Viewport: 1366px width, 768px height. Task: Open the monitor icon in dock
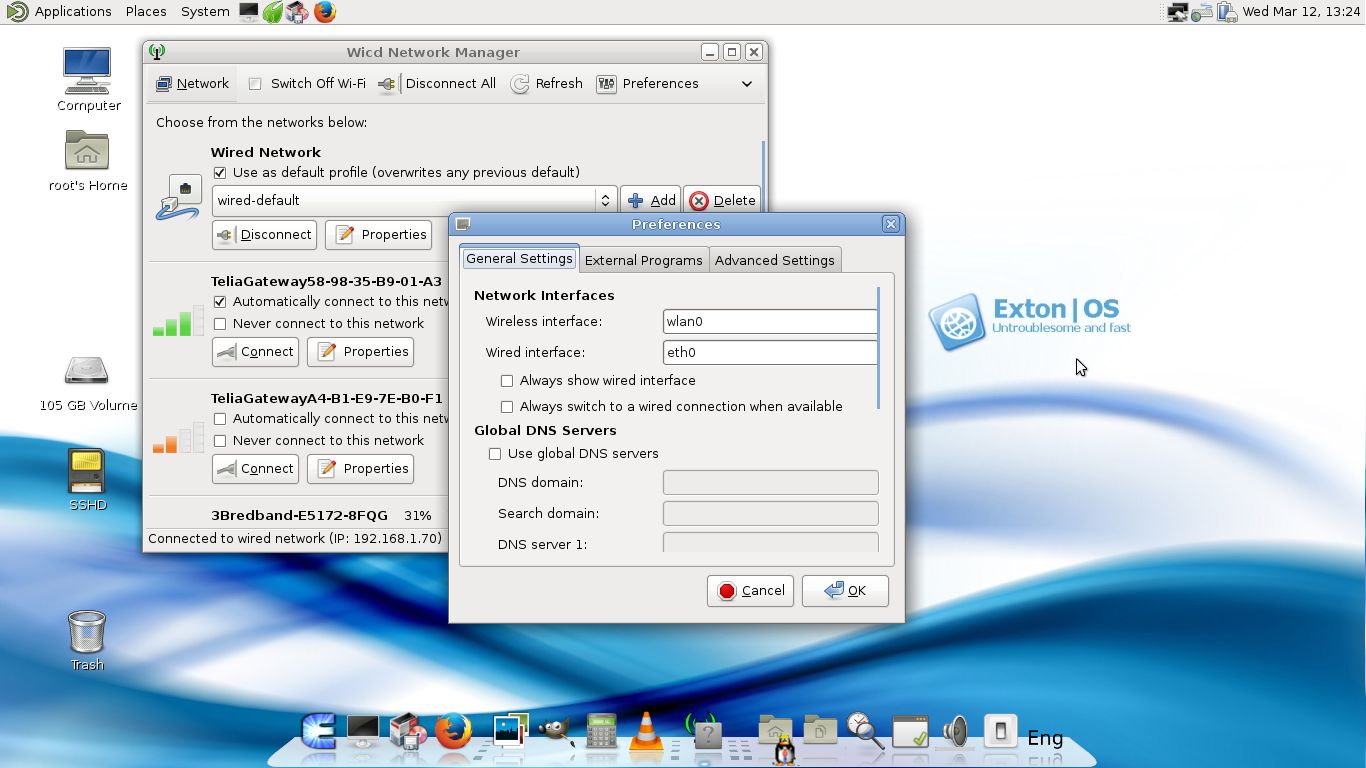363,732
